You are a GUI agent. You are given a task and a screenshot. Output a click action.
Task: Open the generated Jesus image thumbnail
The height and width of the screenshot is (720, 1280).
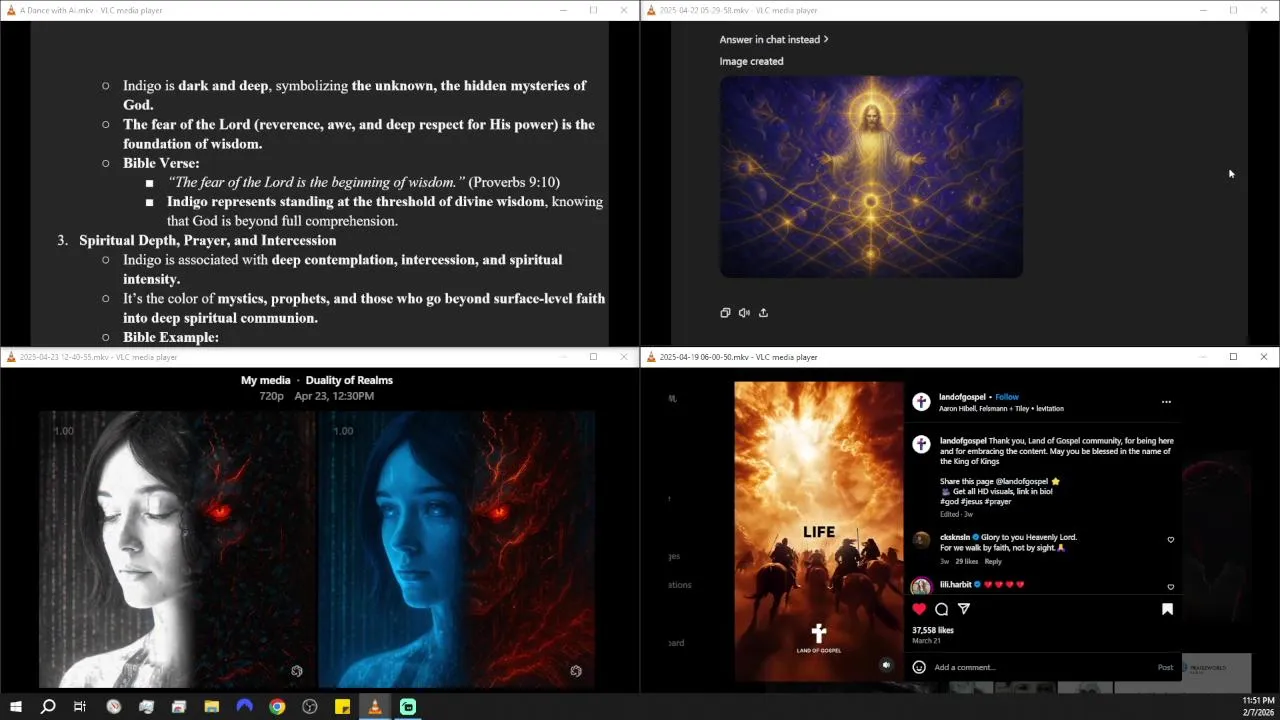[x=871, y=177]
